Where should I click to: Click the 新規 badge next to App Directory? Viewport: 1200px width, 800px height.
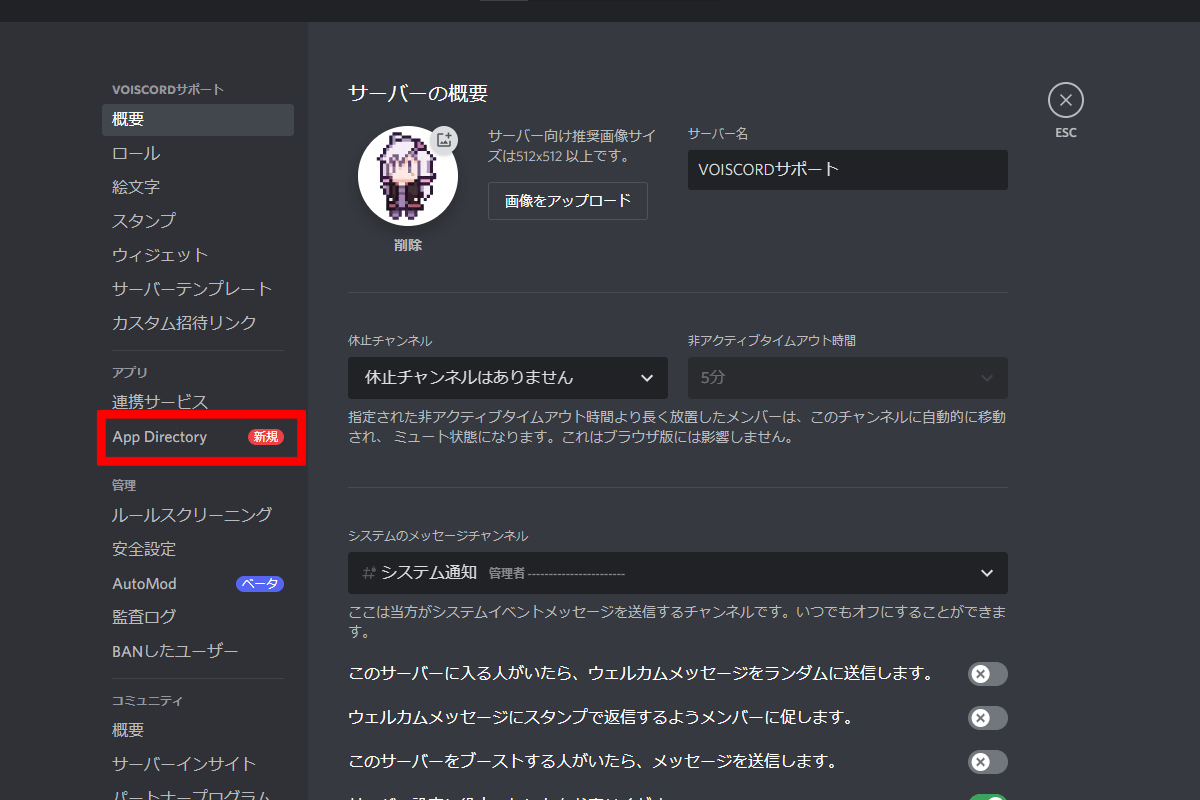tap(266, 437)
